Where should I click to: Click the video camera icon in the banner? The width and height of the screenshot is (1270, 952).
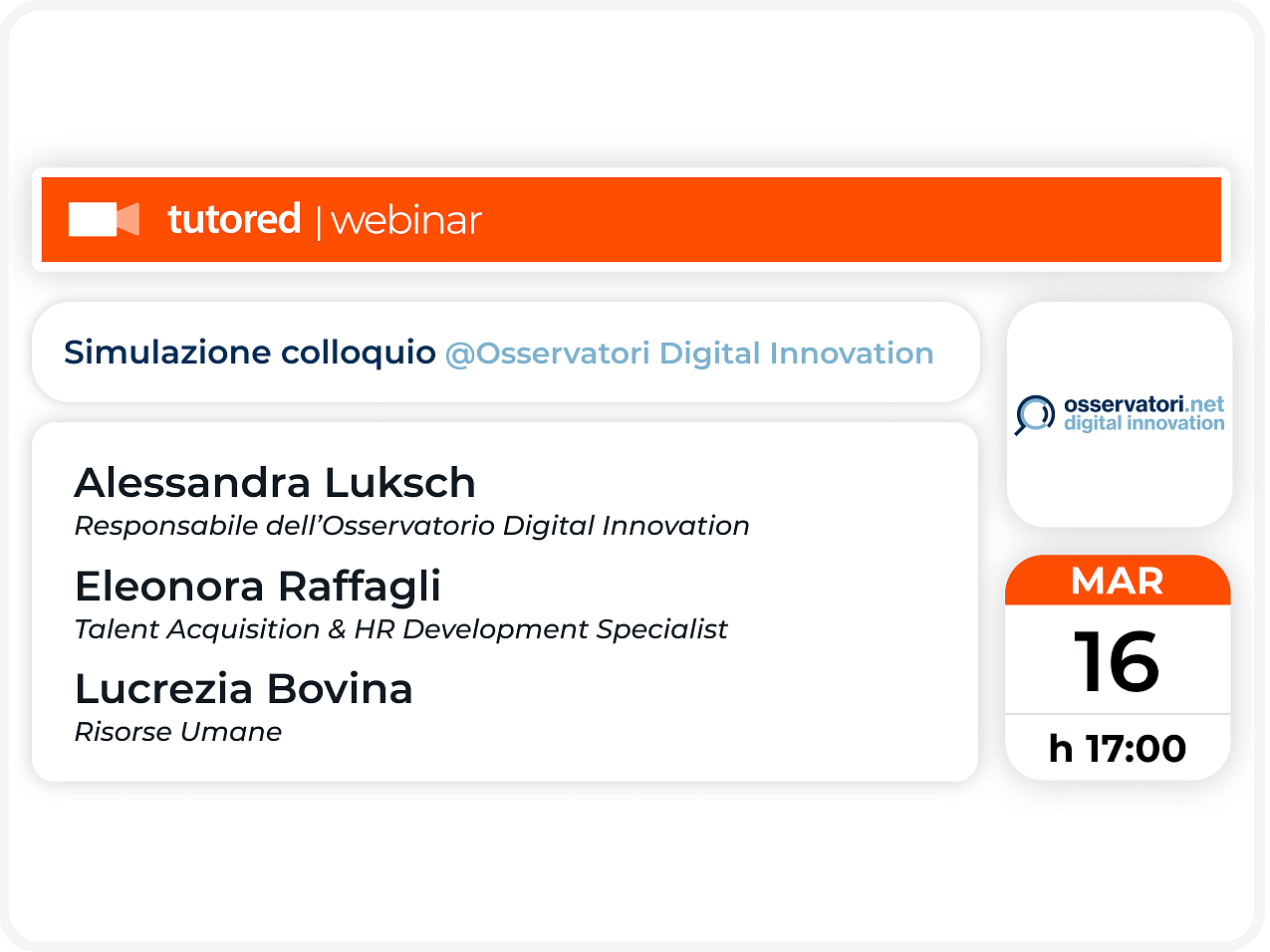click(x=104, y=219)
